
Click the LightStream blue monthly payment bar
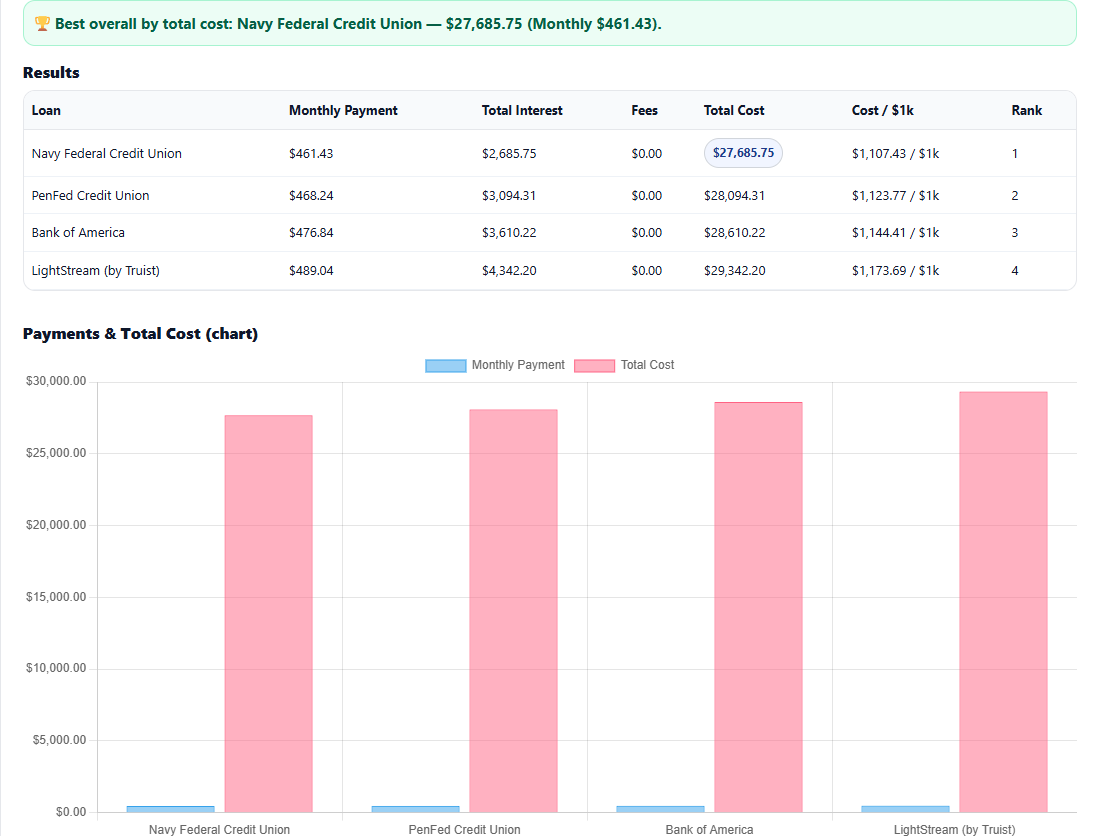click(x=906, y=809)
